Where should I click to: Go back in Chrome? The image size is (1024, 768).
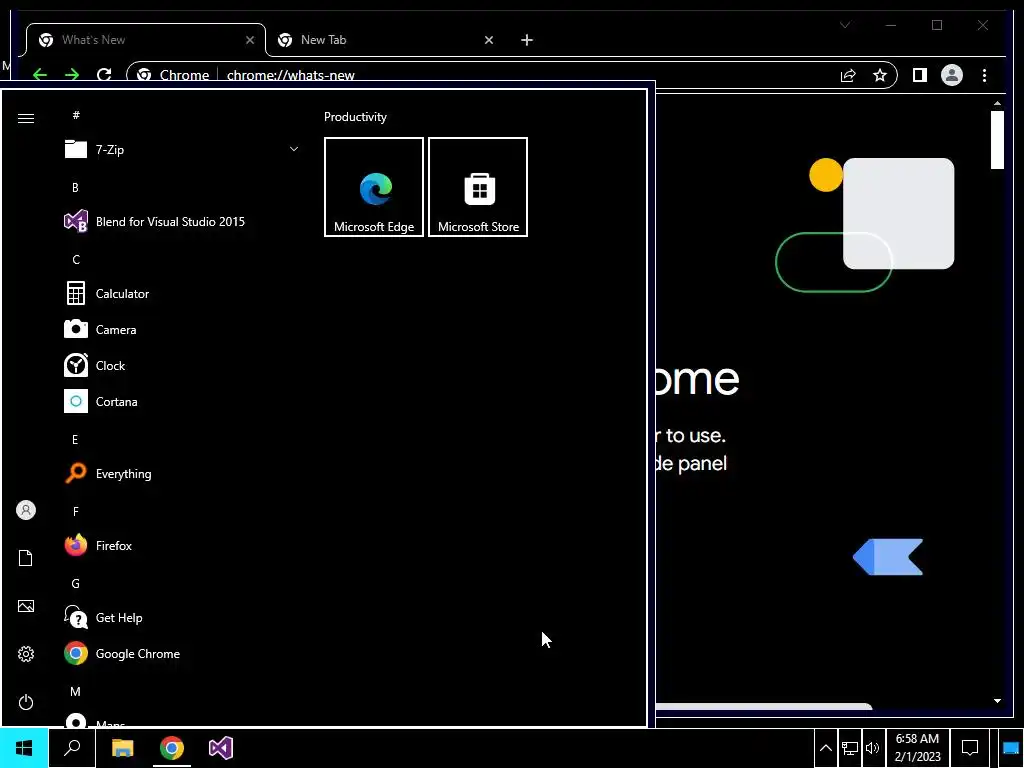pos(40,74)
